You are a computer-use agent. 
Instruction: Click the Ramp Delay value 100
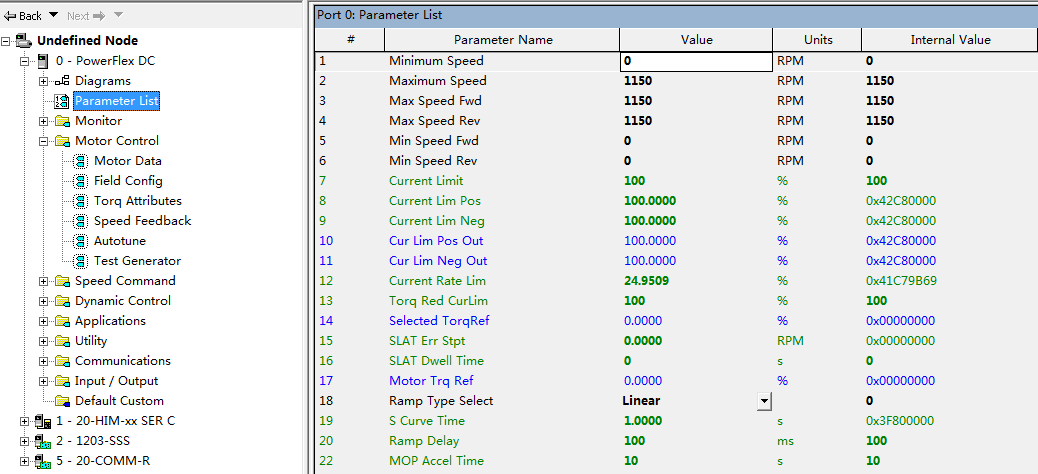(634, 441)
